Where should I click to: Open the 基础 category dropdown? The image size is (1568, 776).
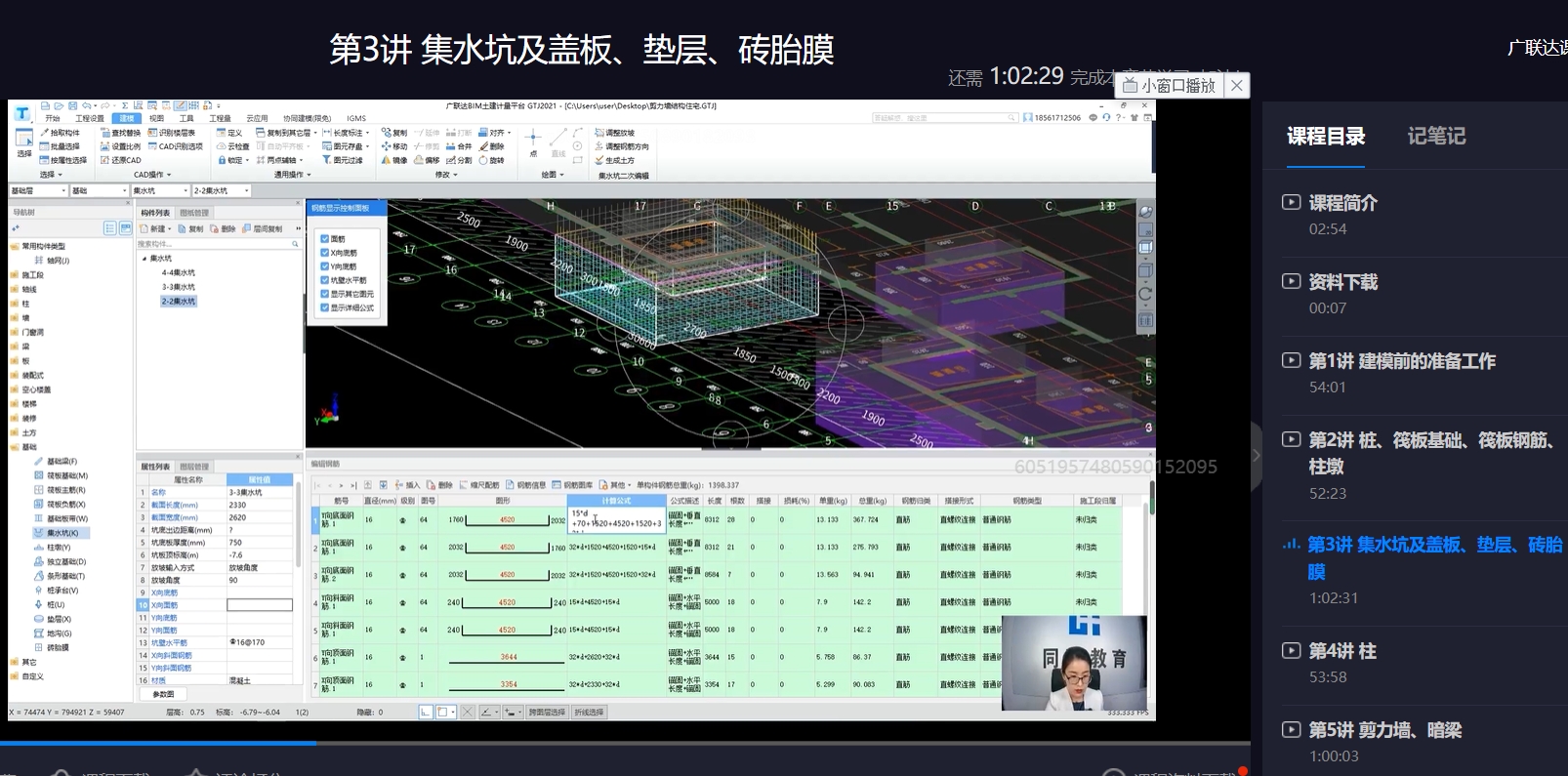click(99, 190)
